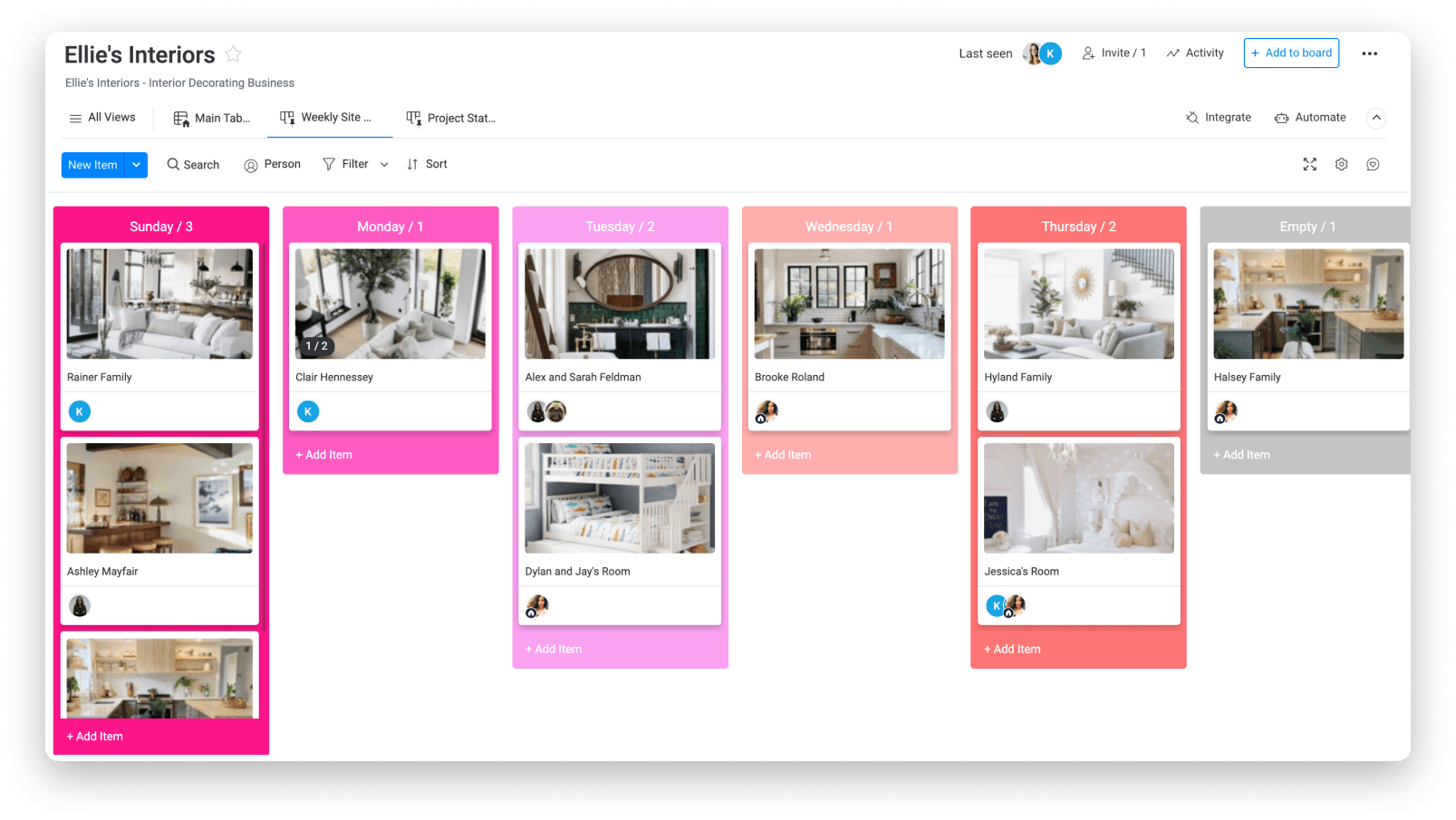This screenshot has height=820, width=1456.
Task: Open the Person filter
Action: coord(272,164)
